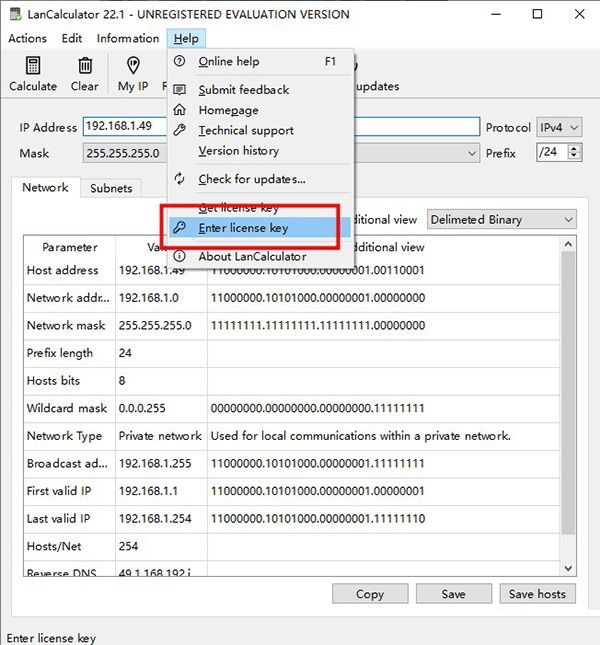Choose Homepage from the Help menu

click(260, 110)
